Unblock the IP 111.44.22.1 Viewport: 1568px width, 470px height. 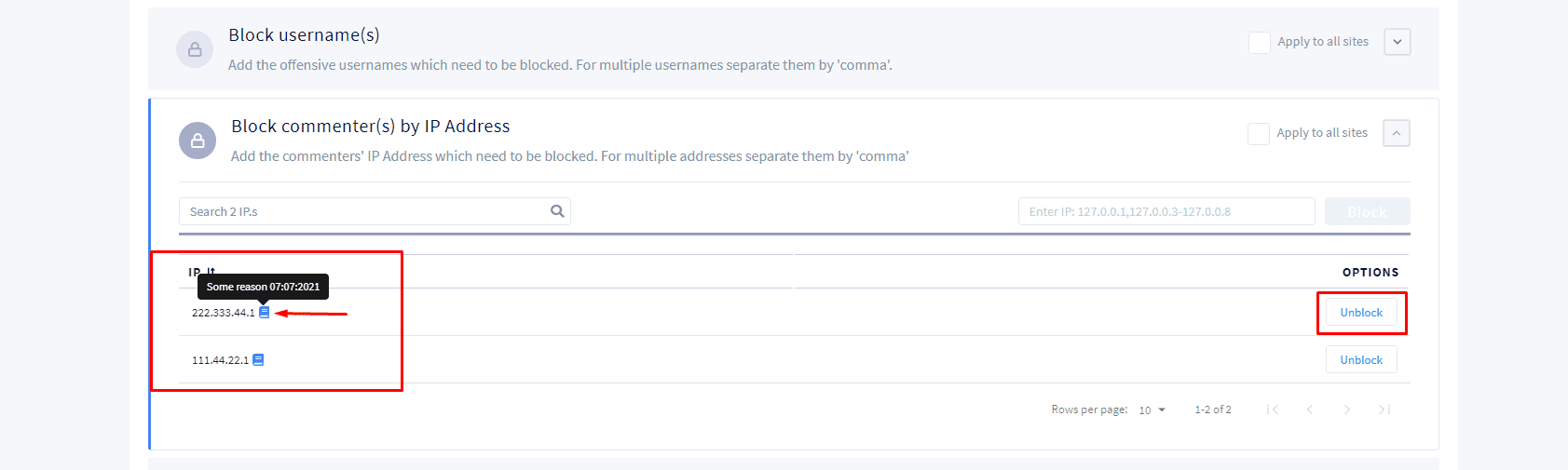point(1361,360)
